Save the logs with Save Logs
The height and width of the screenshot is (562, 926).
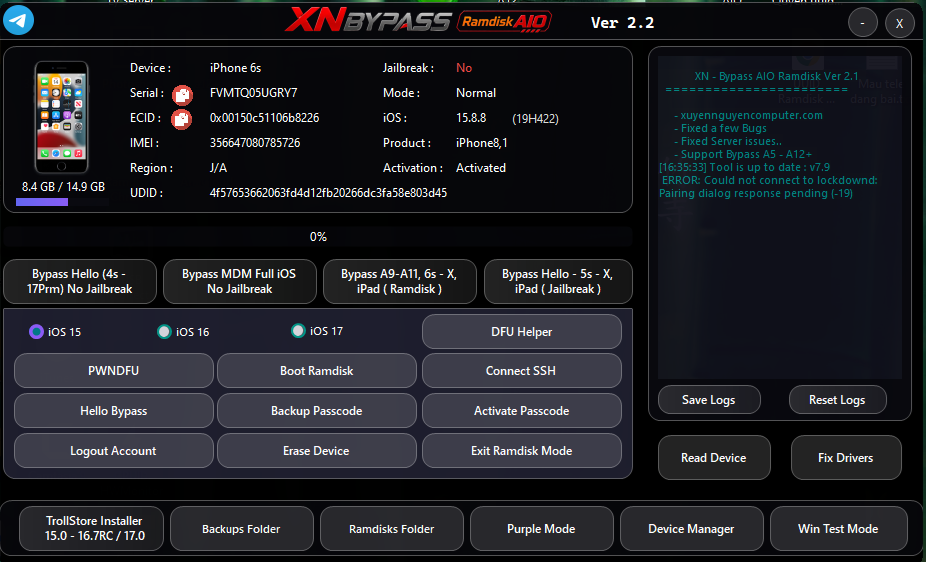point(709,400)
